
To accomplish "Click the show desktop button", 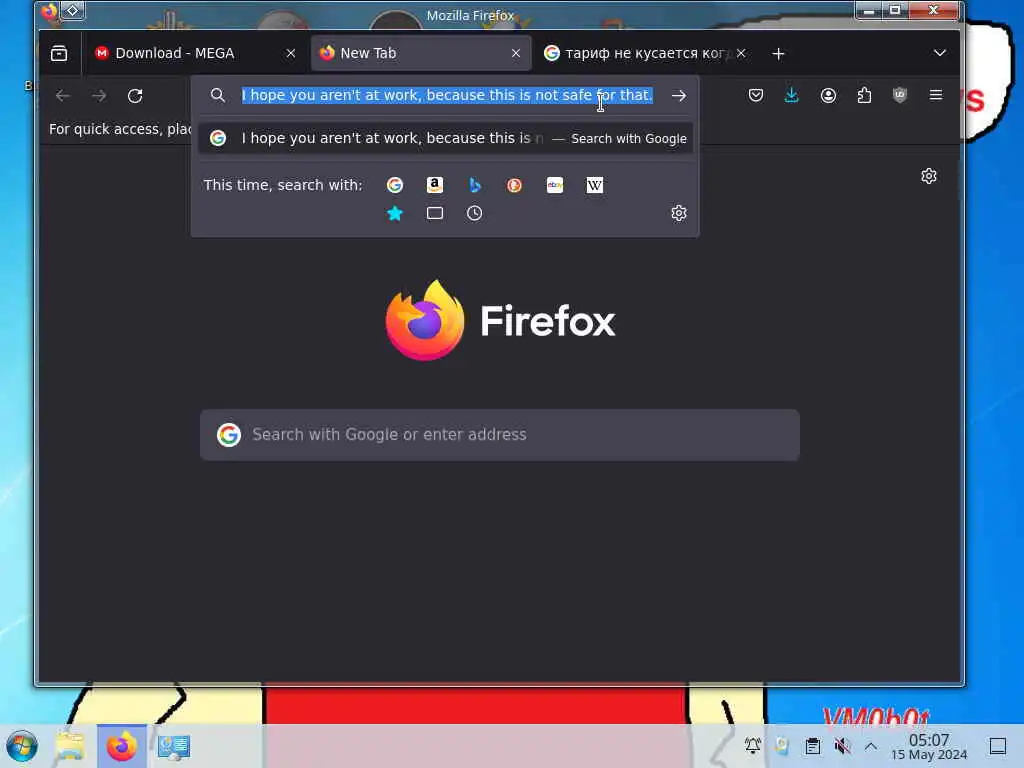I will (998, 746).
